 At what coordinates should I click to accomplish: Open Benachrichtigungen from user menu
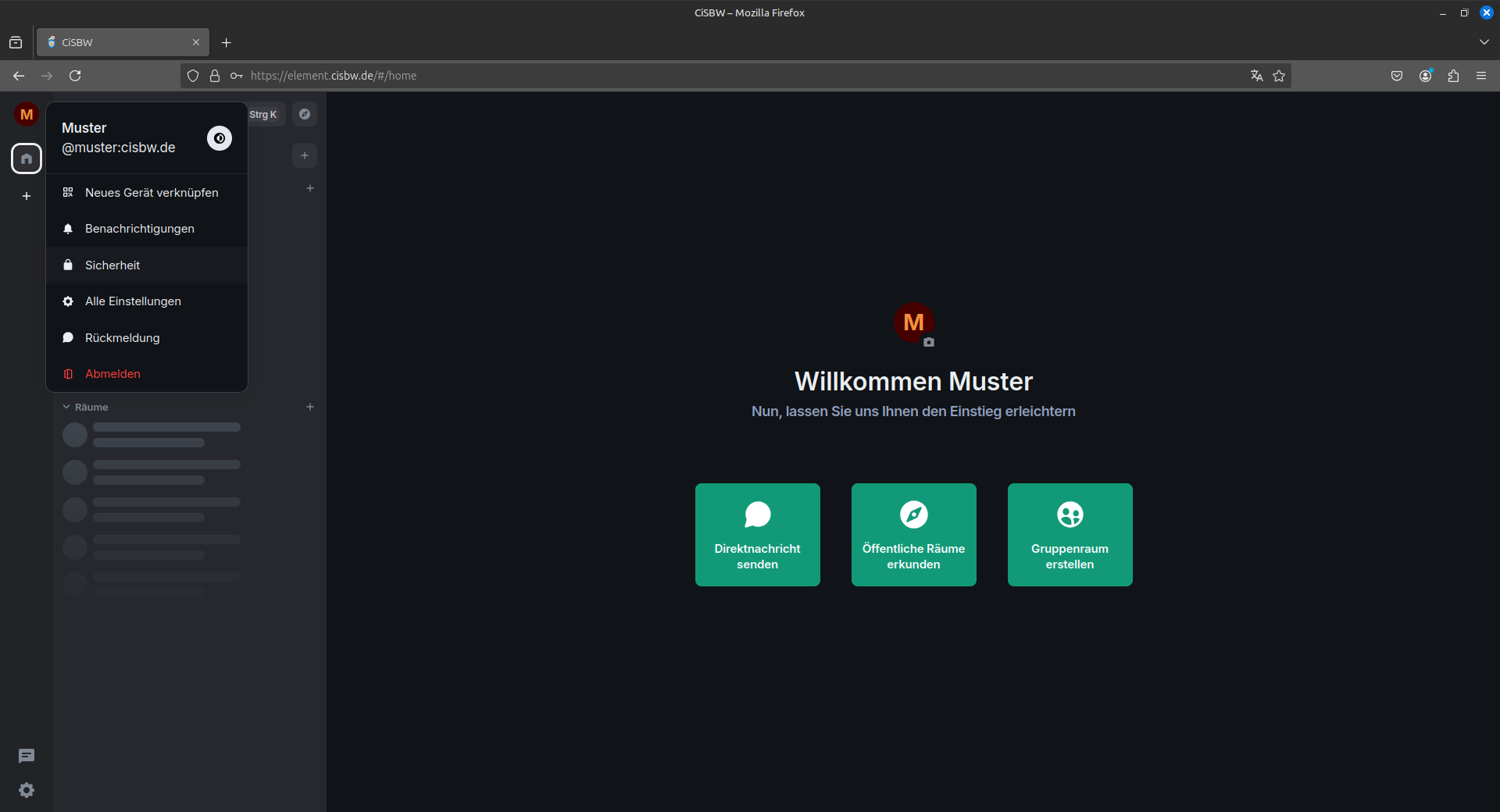pyautogui.click(x=140, y=229)
